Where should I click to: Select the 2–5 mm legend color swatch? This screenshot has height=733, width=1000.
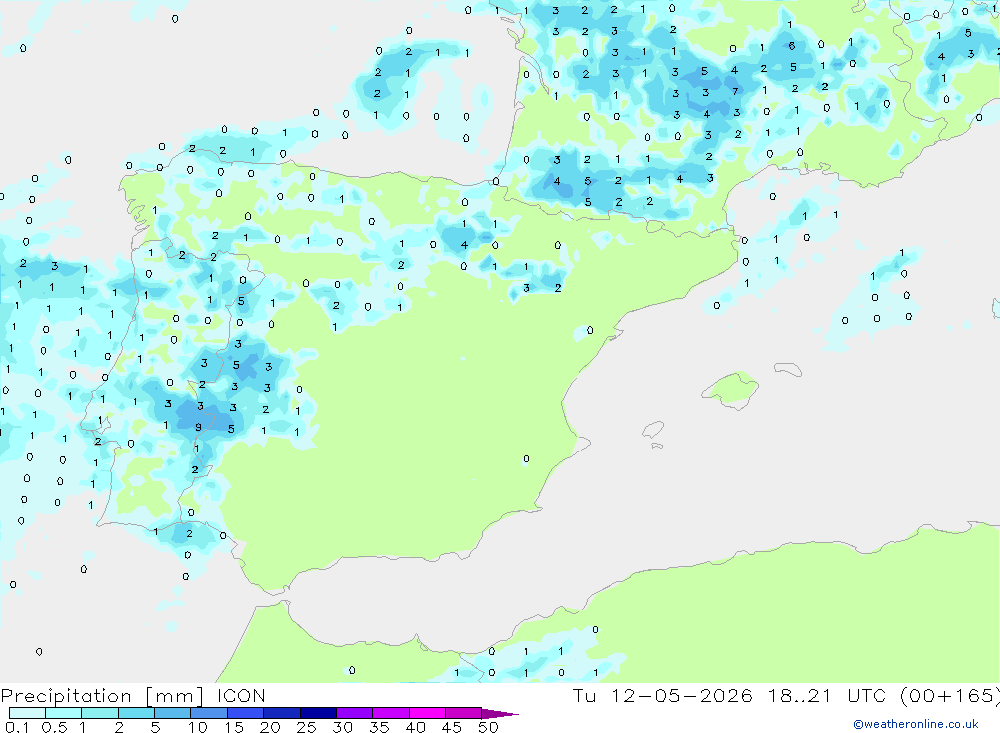[x=136, y=713]
